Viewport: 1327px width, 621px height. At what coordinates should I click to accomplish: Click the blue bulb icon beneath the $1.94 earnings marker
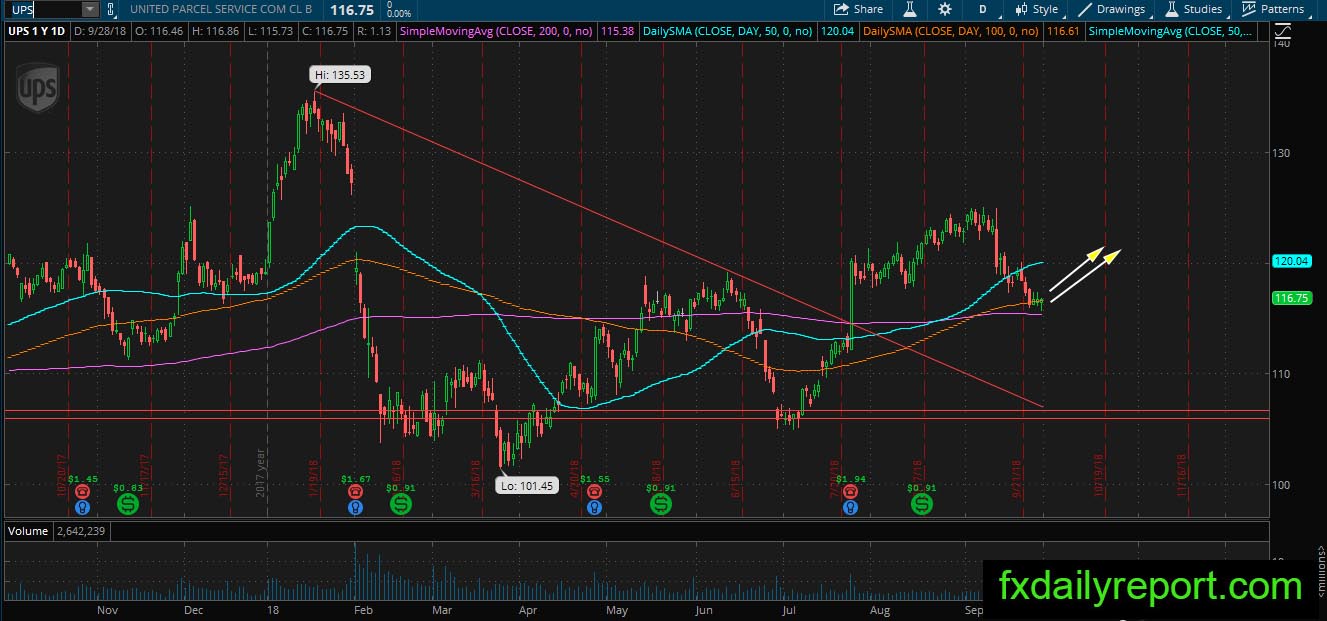(849, 507)
